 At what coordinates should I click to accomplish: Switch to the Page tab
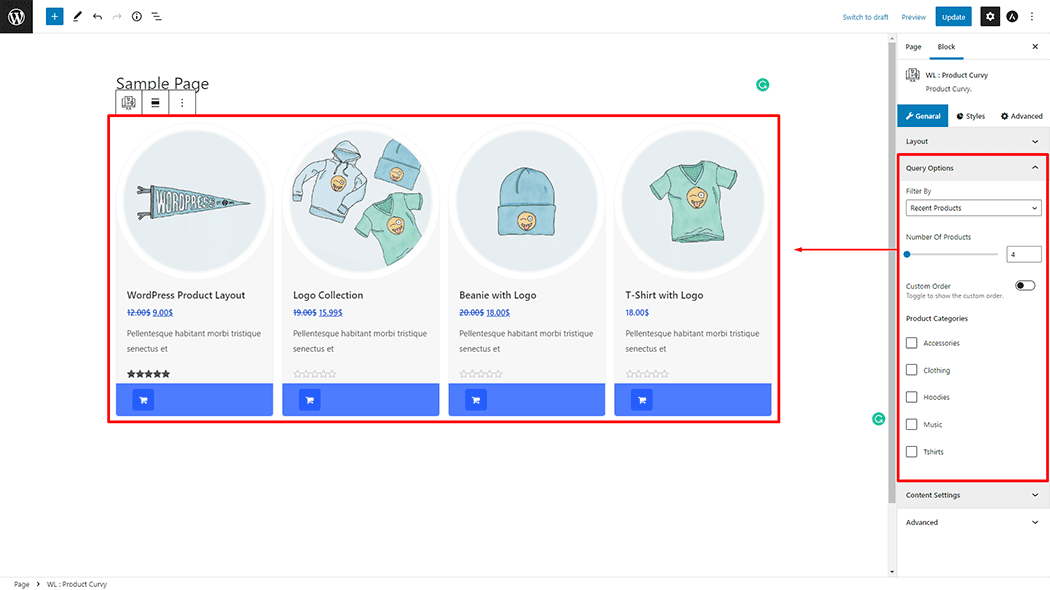click(x=913, y=47)
